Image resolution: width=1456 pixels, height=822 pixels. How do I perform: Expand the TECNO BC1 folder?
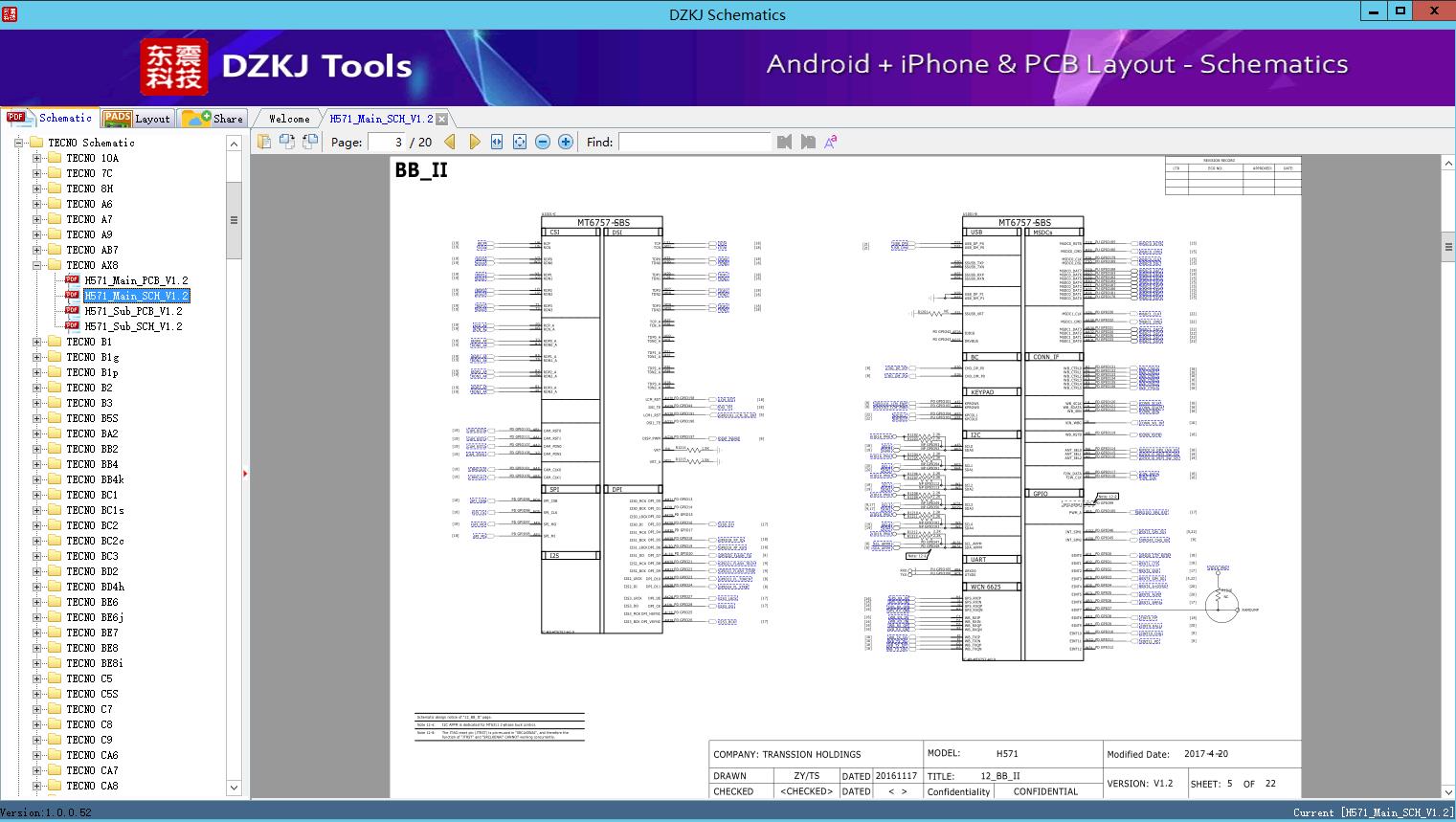click(37, 495)
